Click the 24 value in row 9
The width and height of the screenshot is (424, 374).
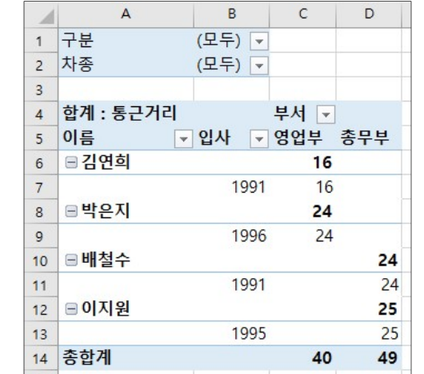pos(303,236)
